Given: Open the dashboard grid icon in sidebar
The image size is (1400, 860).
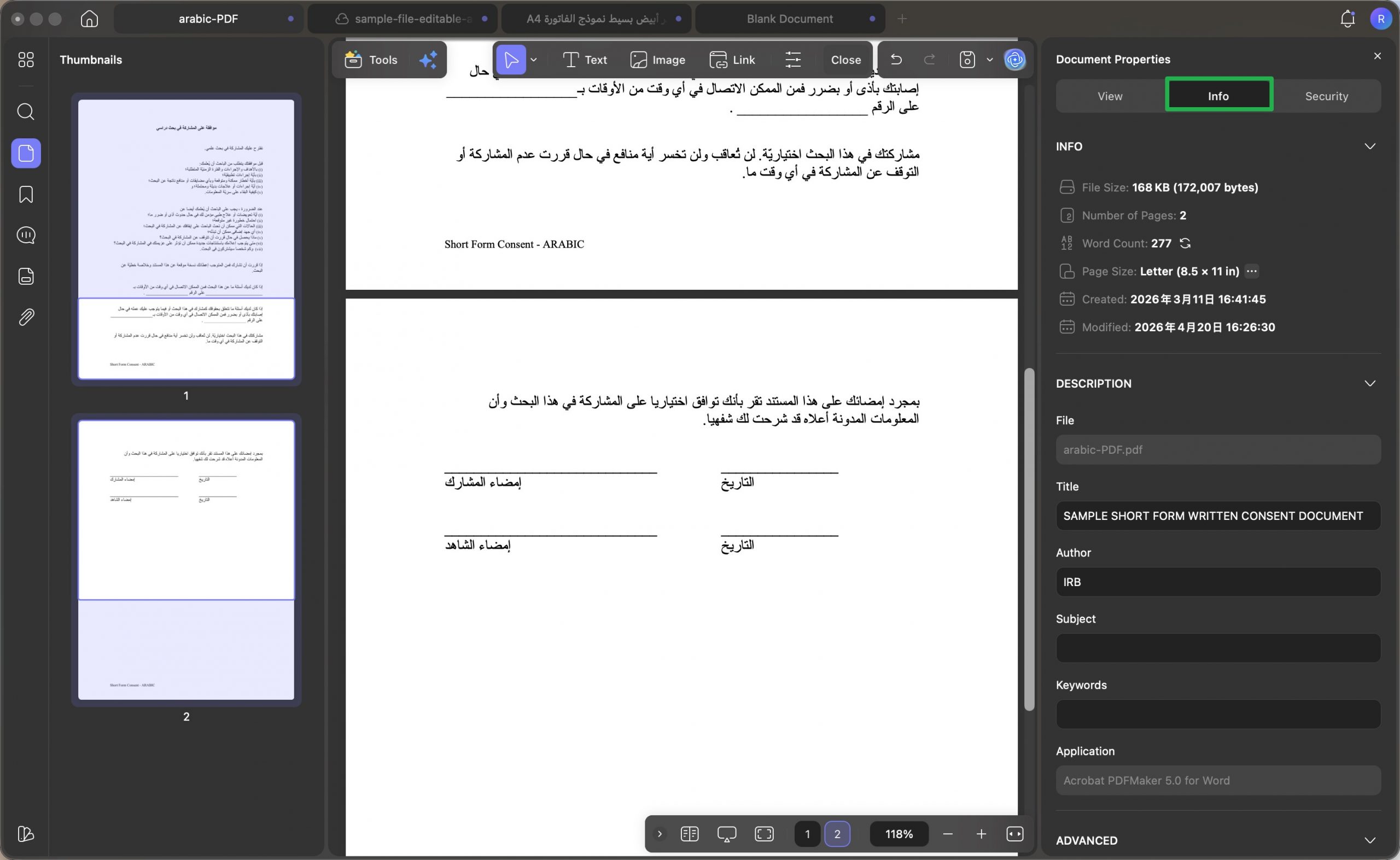Looking at the screenshot, I should [26, 60].
